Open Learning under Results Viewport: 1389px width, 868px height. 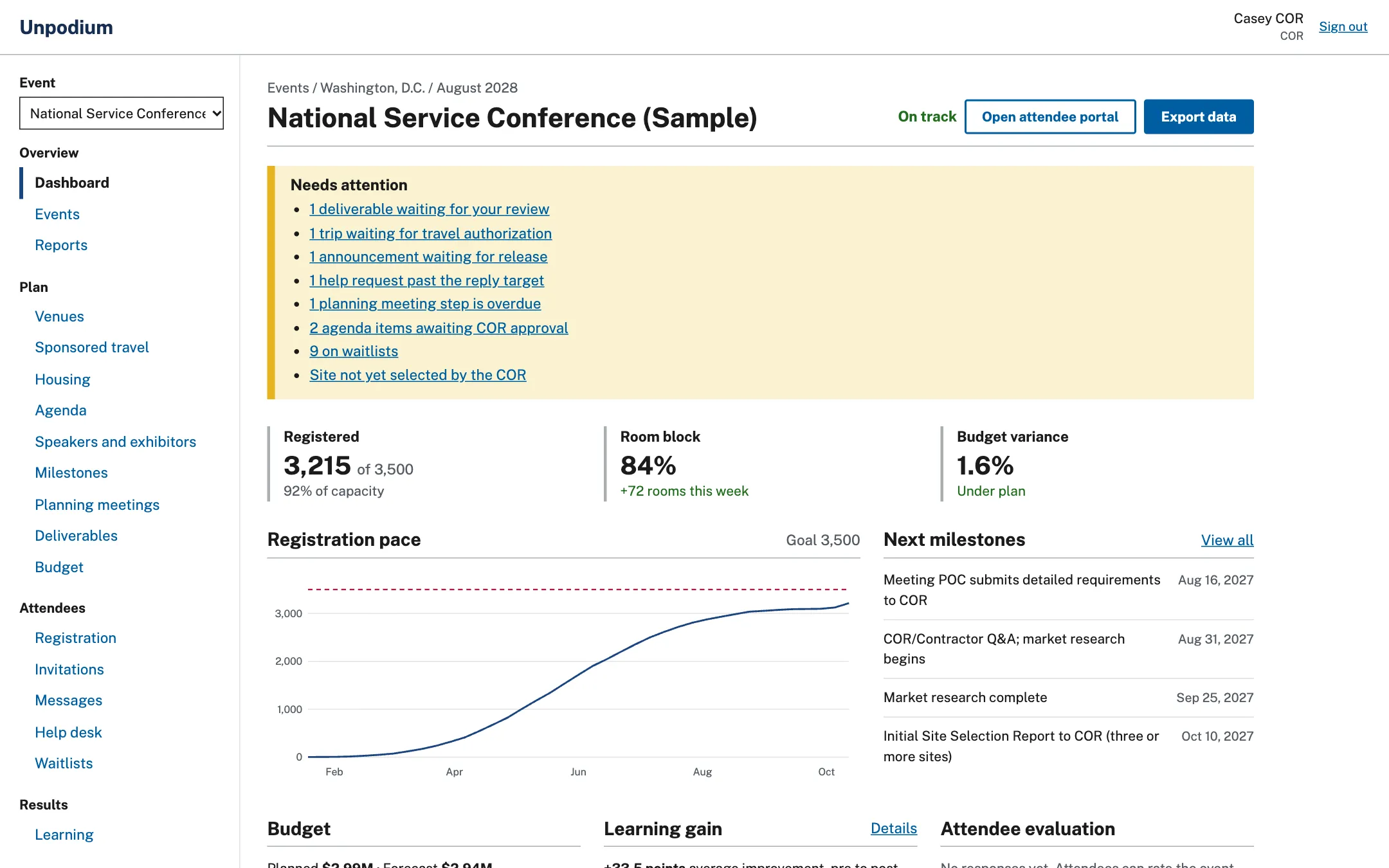point(64,835)
